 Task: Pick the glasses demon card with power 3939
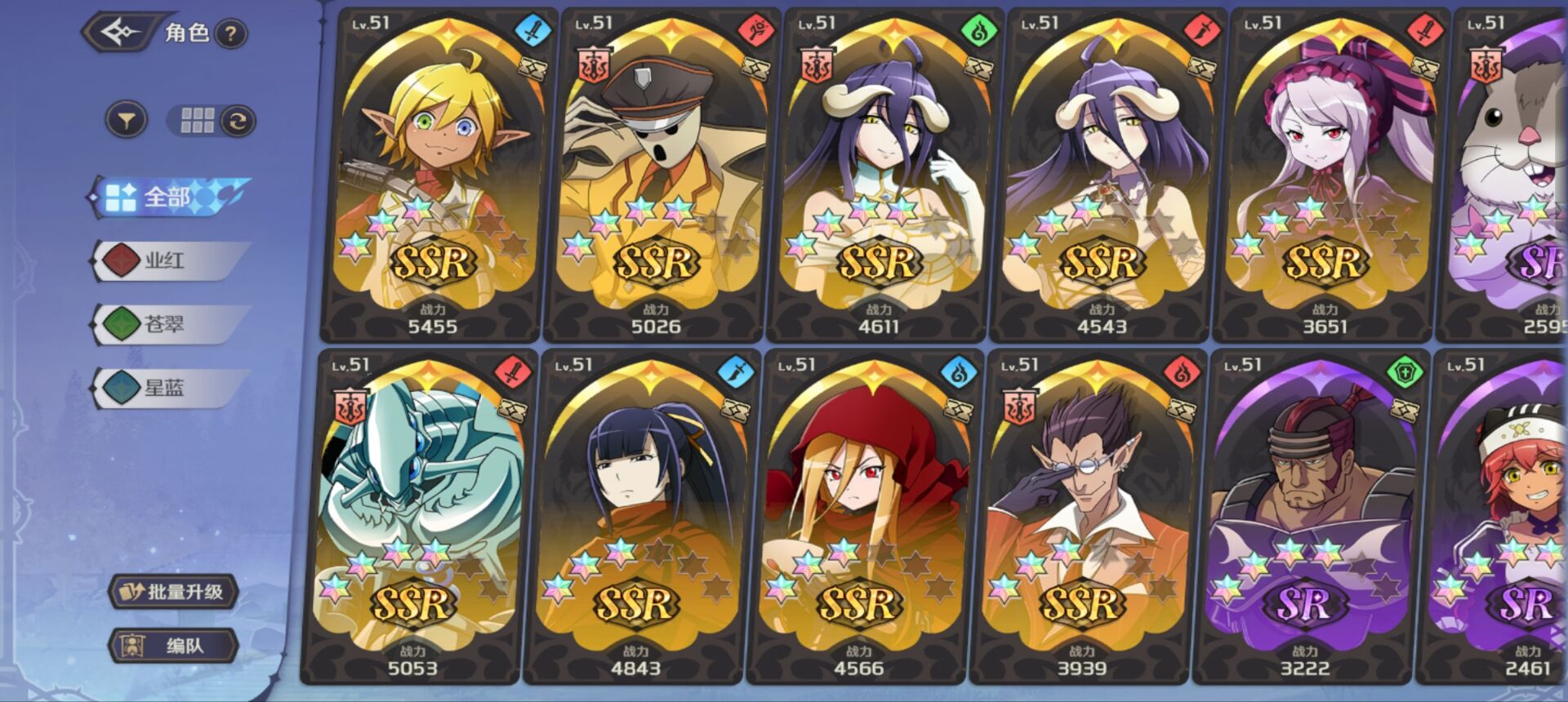[1082, 518]
